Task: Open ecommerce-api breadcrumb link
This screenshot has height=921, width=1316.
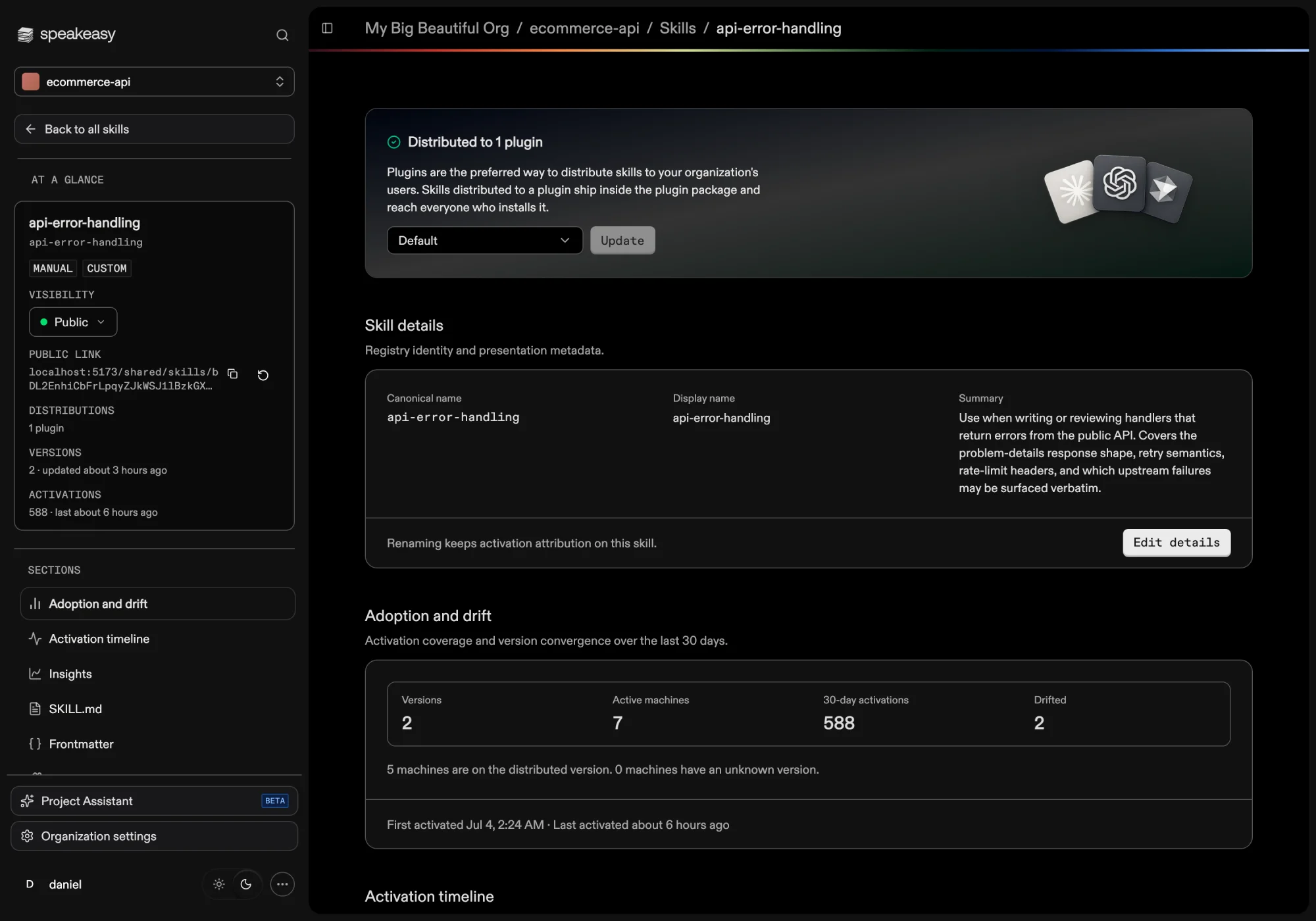Action: tap(584, 28)
